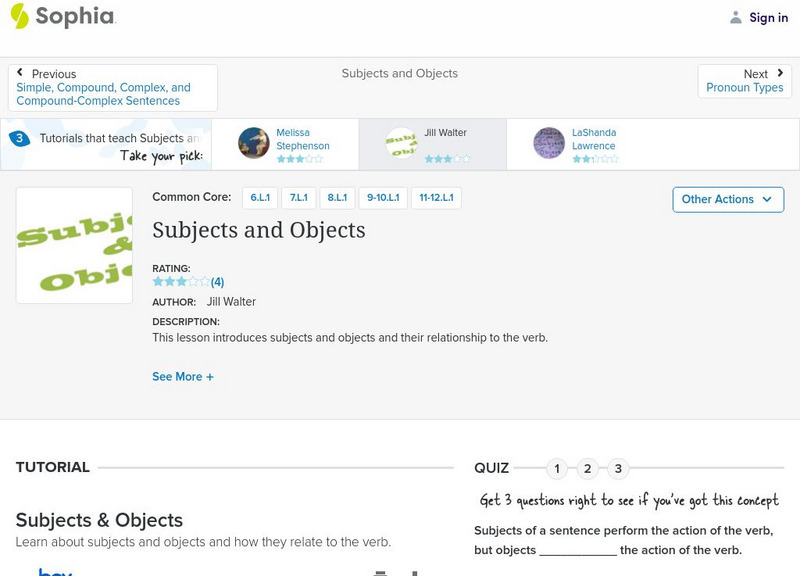Click quiz progress step 2
Viewport: 800px width, 576px height.
click(x=587, y=466)
